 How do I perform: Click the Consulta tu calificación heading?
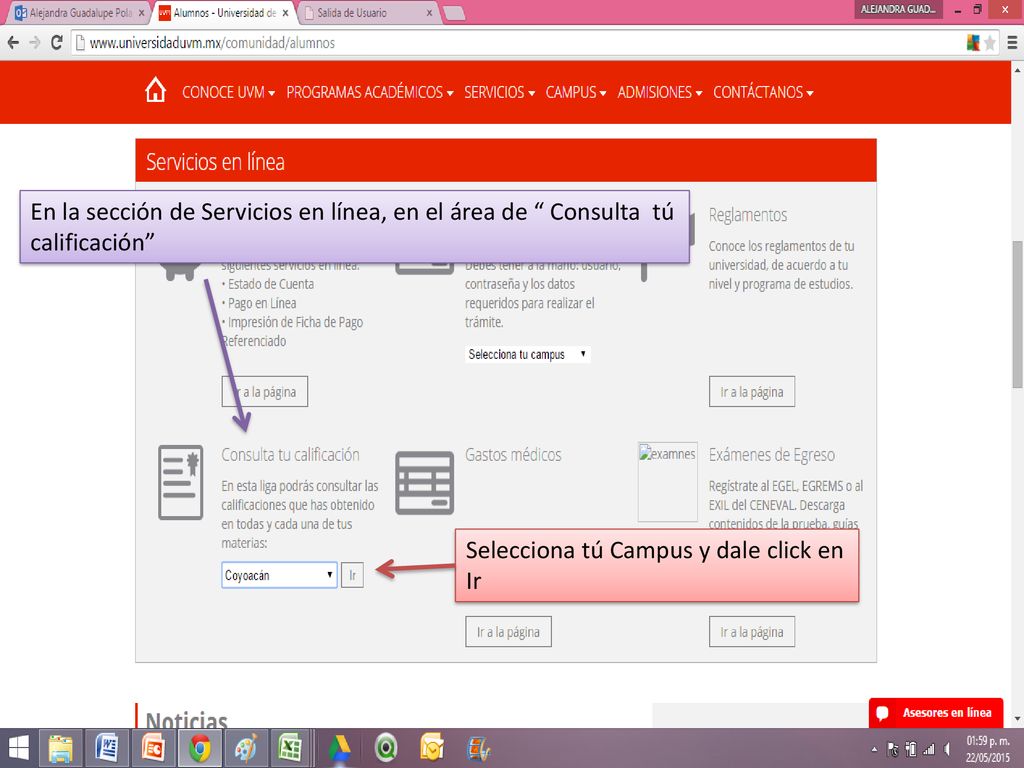coord(290,455)
